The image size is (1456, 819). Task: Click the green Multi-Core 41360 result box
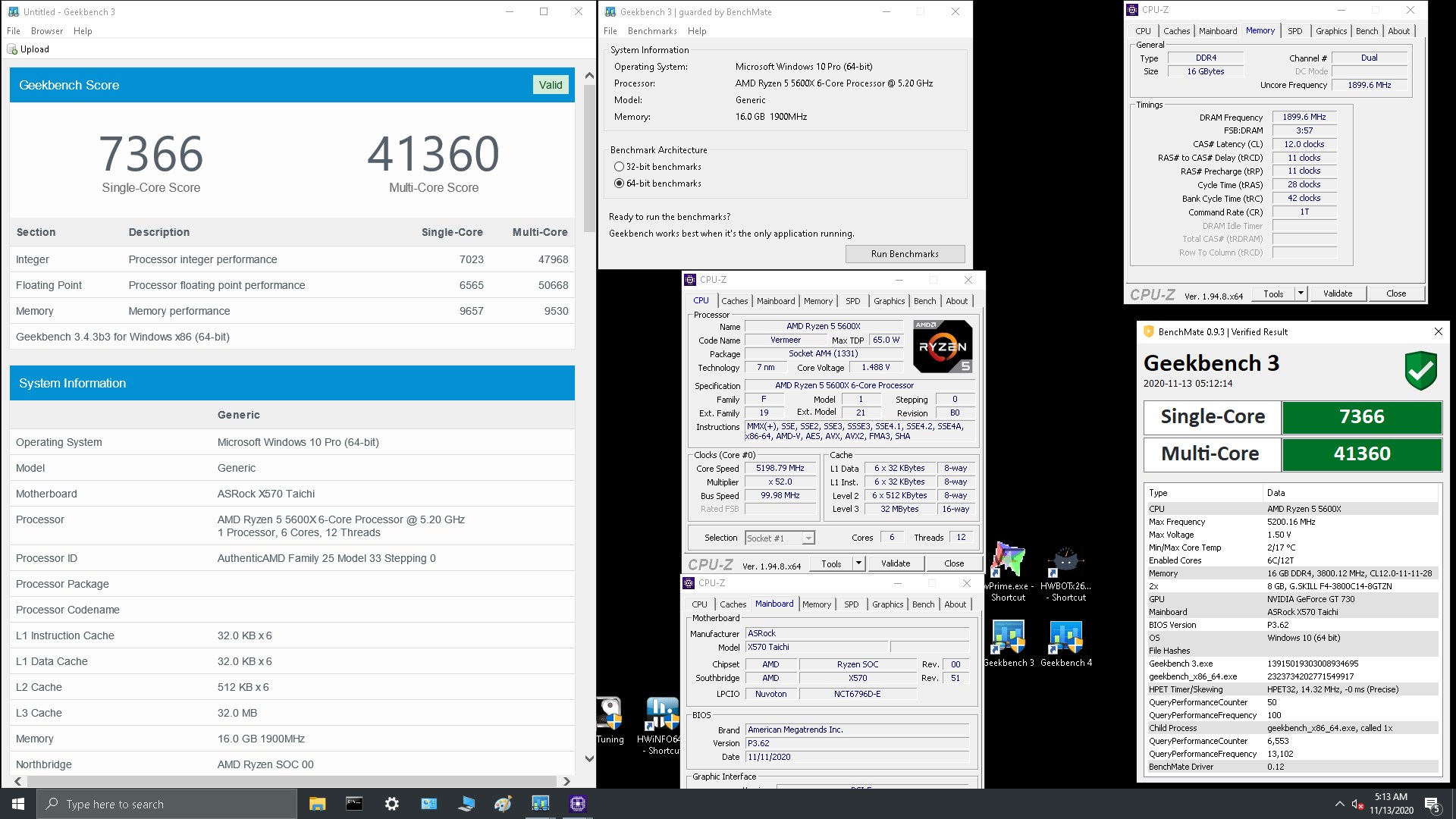pyautogui.click(x=1362, y=454)
